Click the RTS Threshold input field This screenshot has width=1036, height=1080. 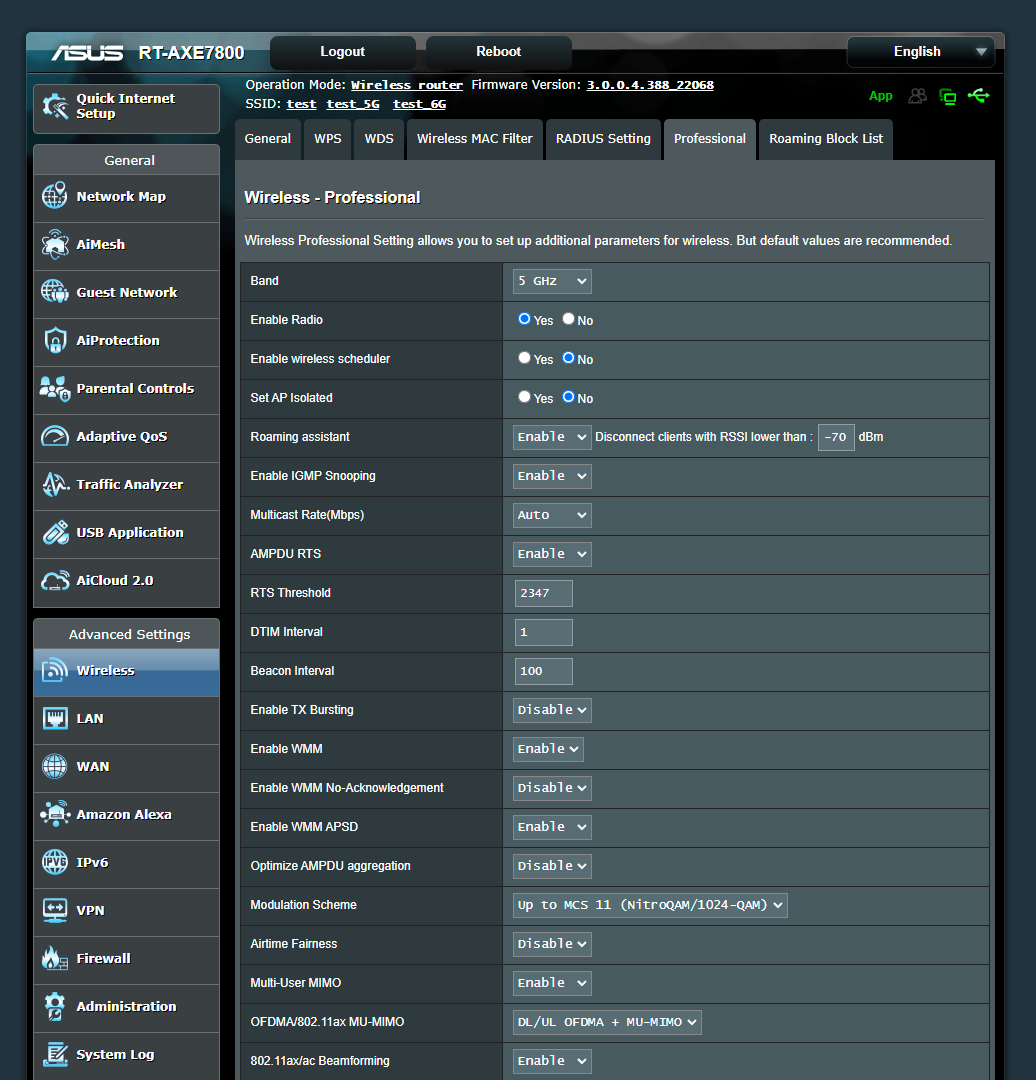pyautogui.click(x=543, y=593)
